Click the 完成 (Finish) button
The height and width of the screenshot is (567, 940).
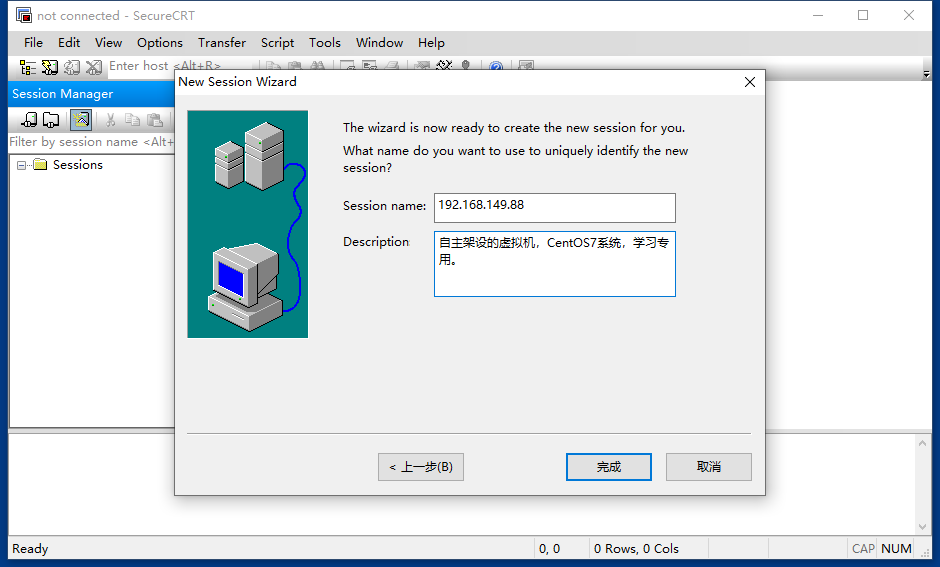click(x=608, y=467)
